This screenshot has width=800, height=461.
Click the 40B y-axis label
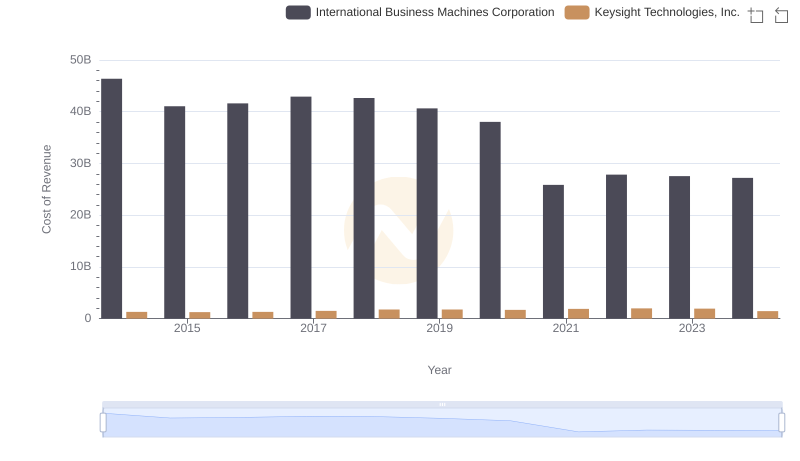click(81, 112)
